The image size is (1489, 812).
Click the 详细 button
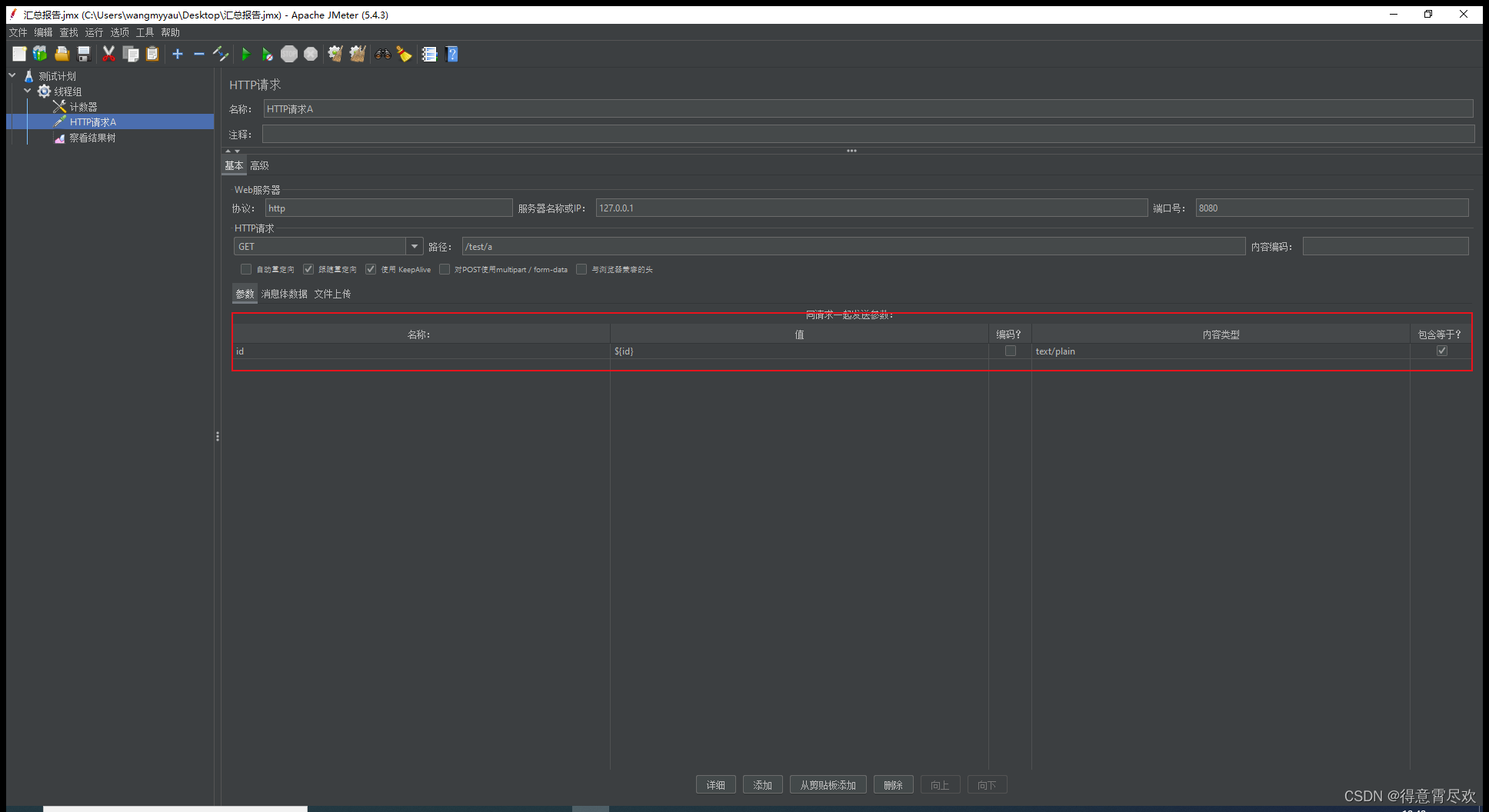716,785
